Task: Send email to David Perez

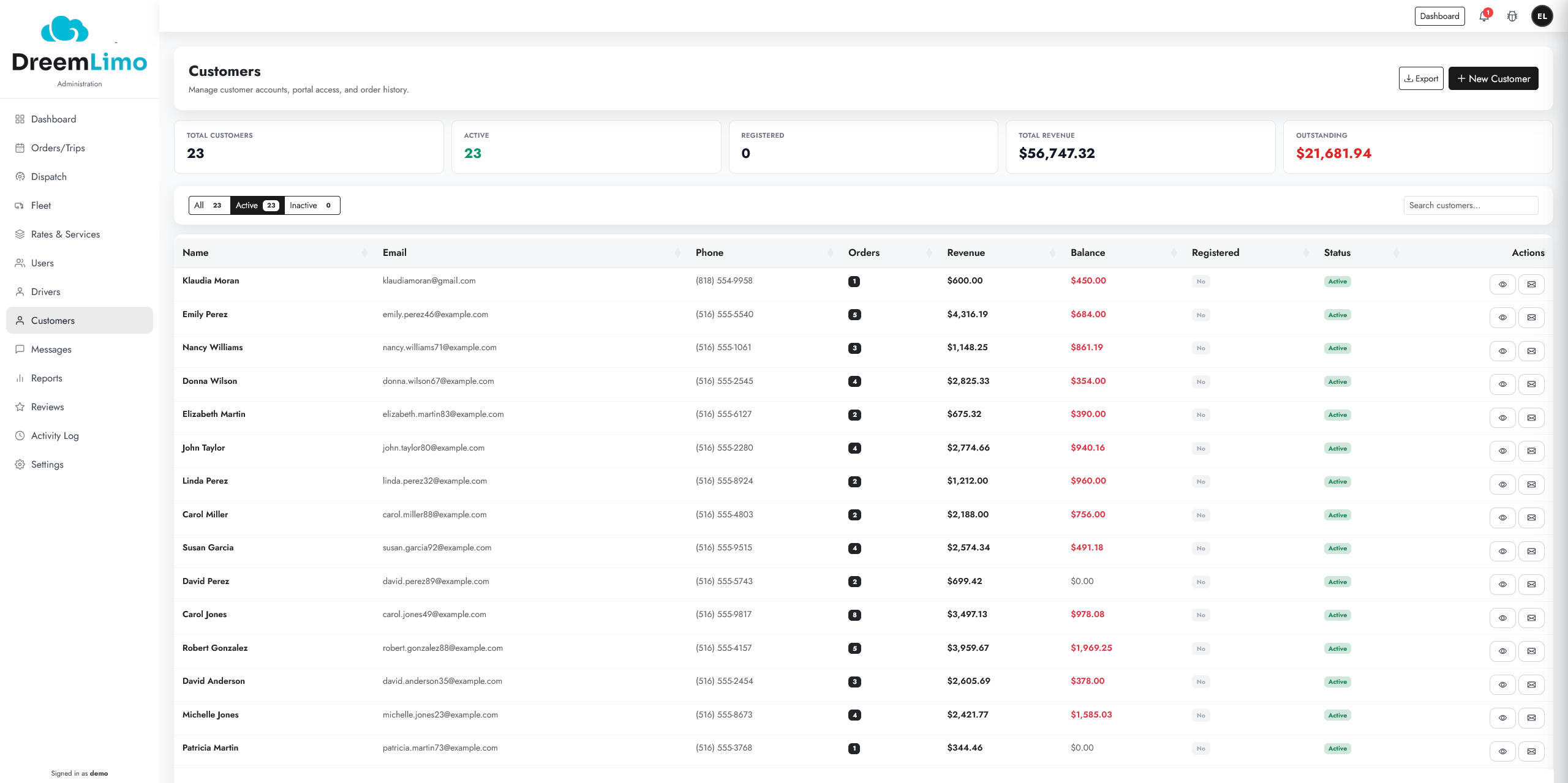Action: (1531, 585)
